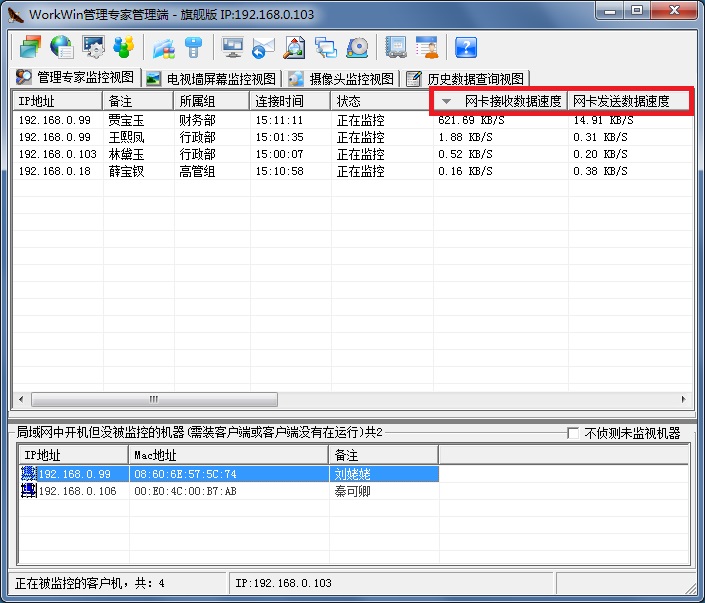Click the sort arrow on 网卡接收数据速度 column

coord(446,101)
